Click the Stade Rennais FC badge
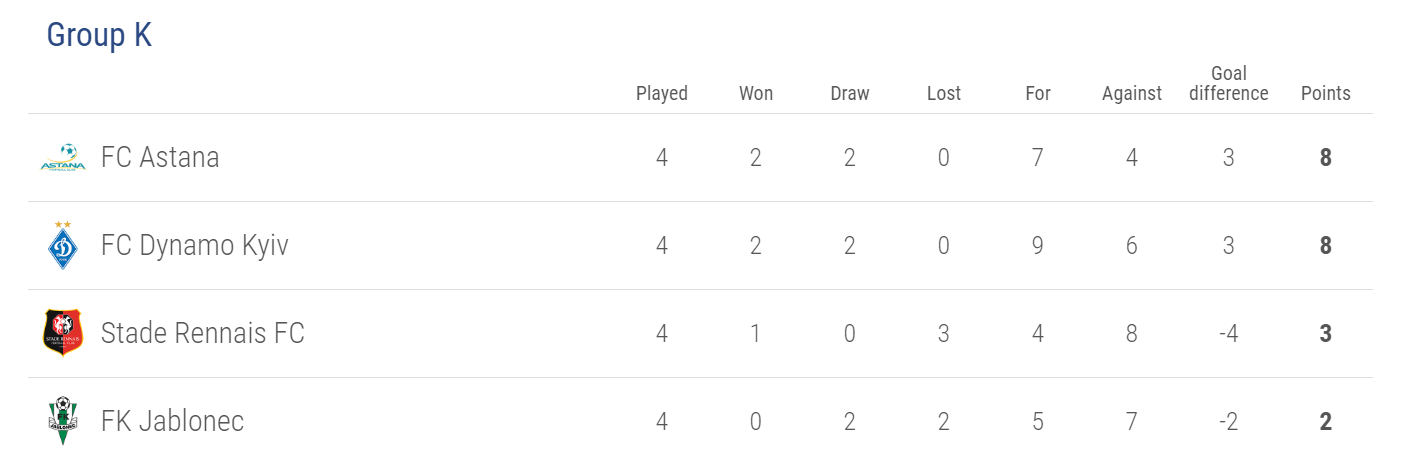 coord(63,333)
